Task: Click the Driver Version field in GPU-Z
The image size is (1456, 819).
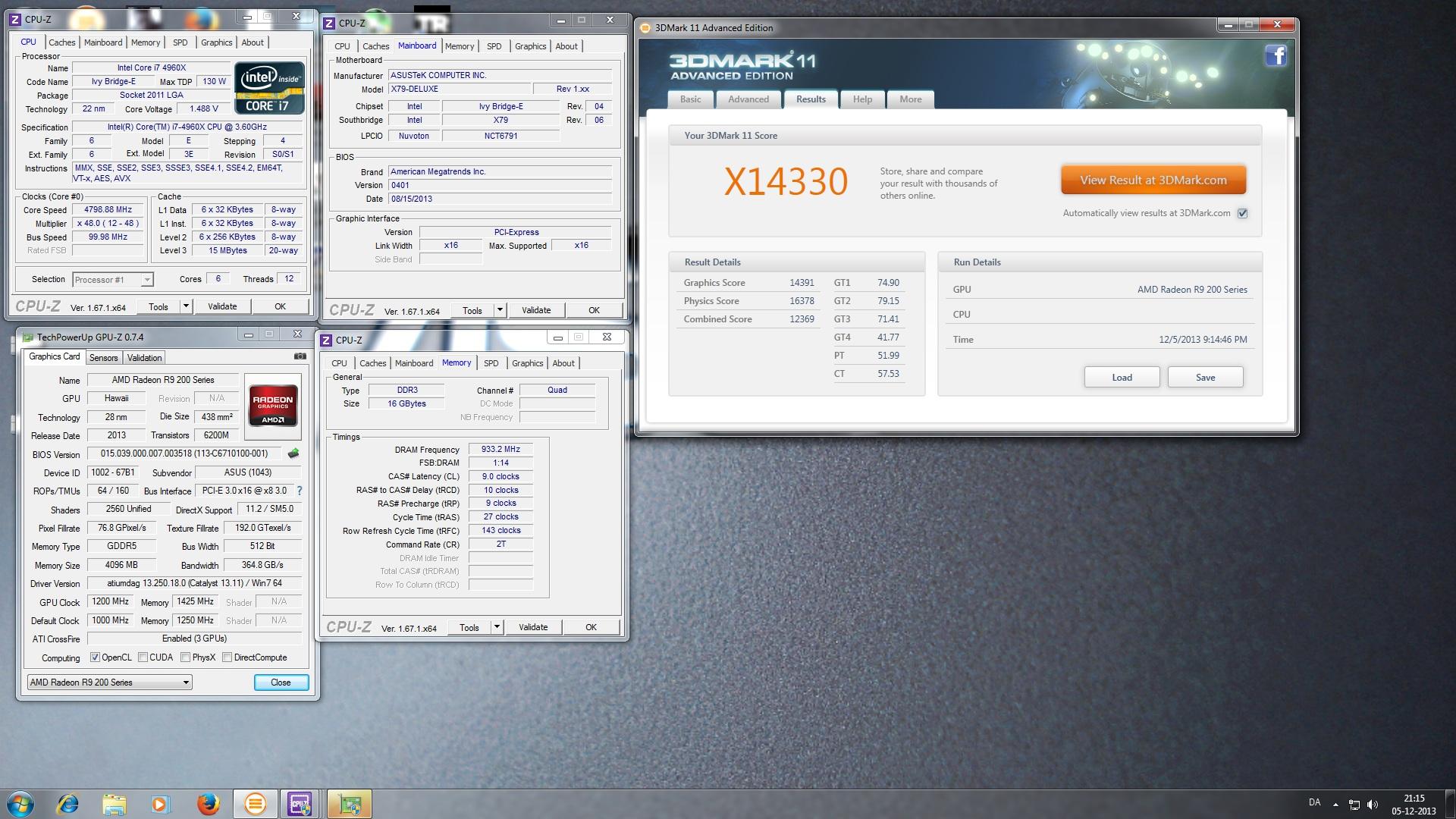Action: (x=194, y=583)
